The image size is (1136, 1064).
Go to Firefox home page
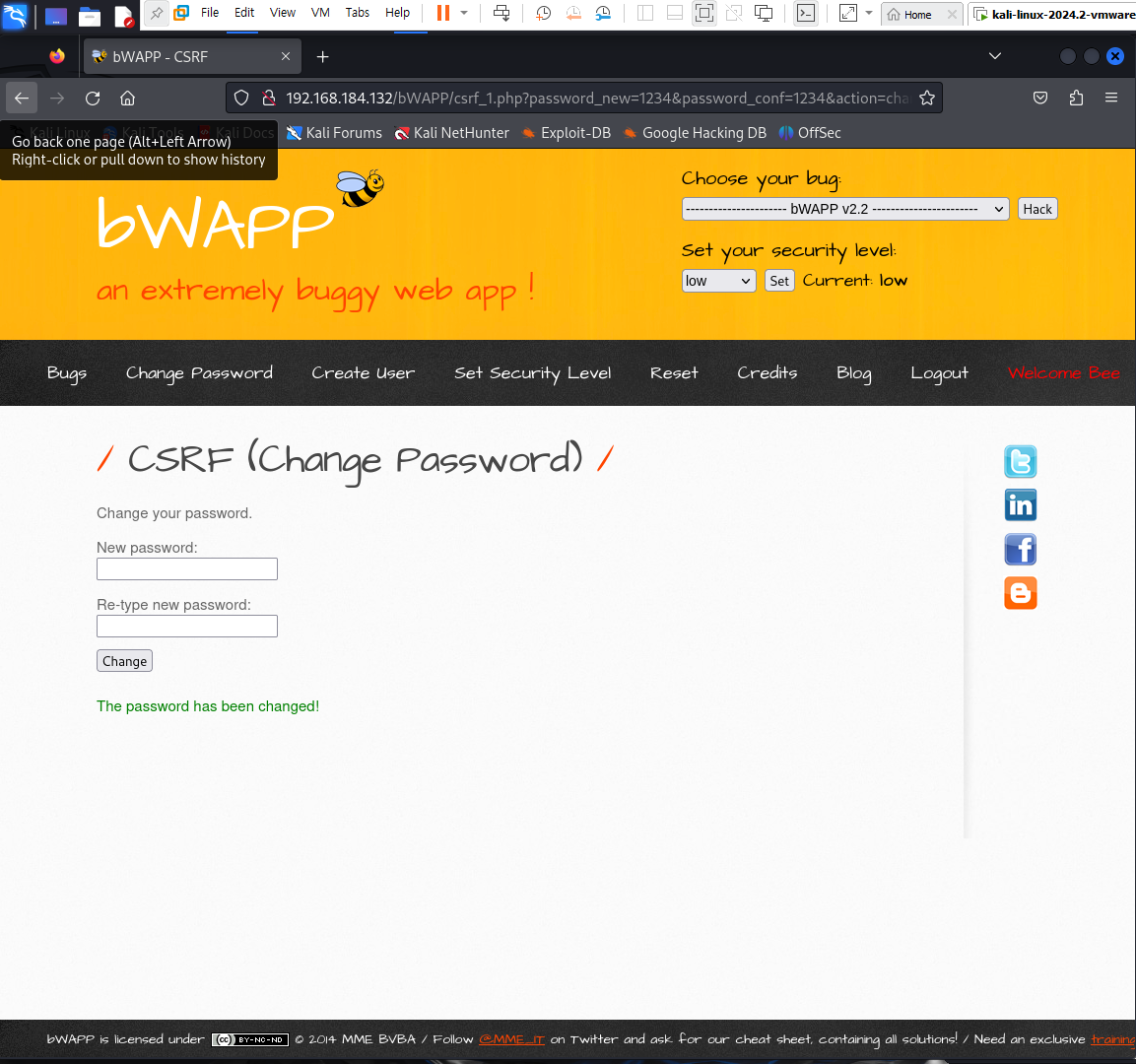pyautogui.click(x=127, y=98)
